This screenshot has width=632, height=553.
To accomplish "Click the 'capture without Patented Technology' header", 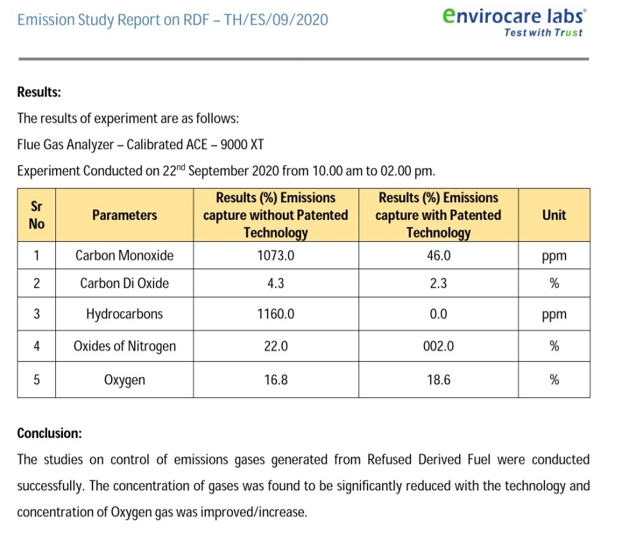I will pyautogui.click(x=276, y=215).
